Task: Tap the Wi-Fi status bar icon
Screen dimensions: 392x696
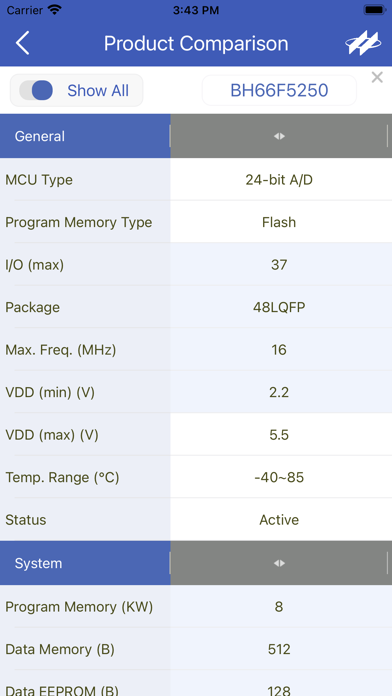Action: [55, 10]
